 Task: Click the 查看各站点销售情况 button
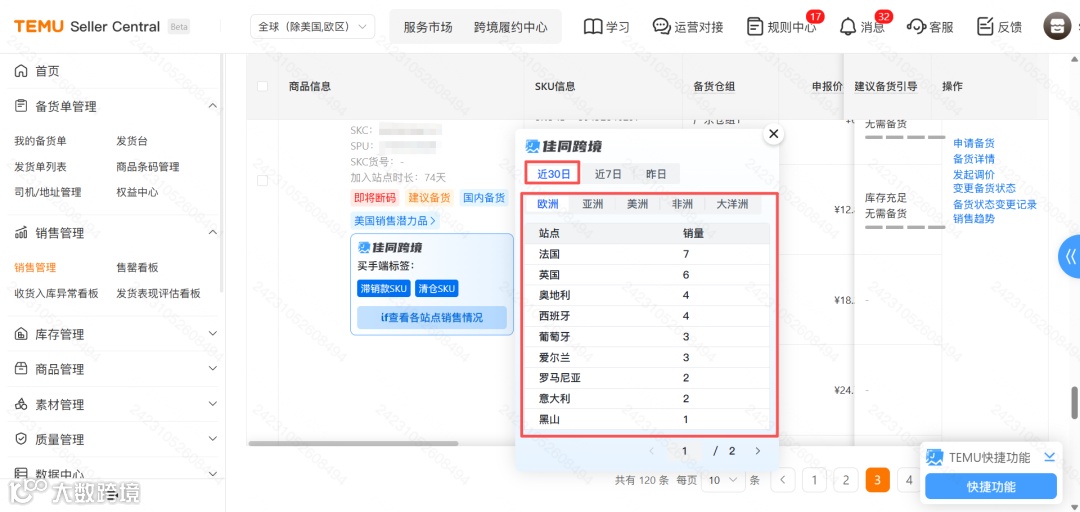point(432,318)
